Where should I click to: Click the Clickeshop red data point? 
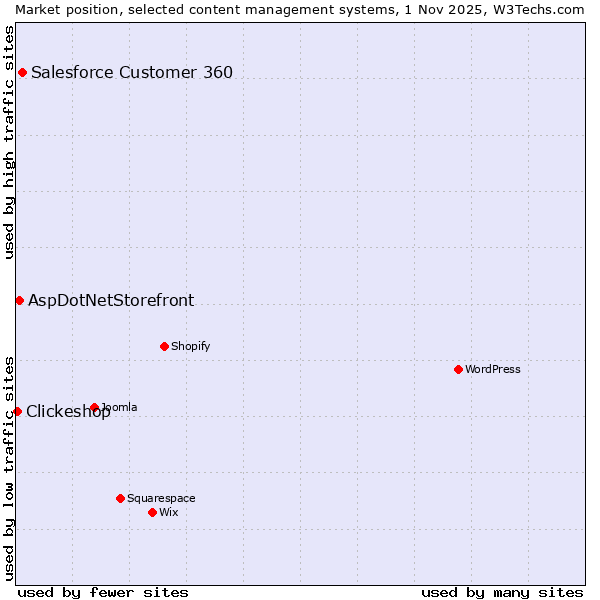[x=17, y=411]
